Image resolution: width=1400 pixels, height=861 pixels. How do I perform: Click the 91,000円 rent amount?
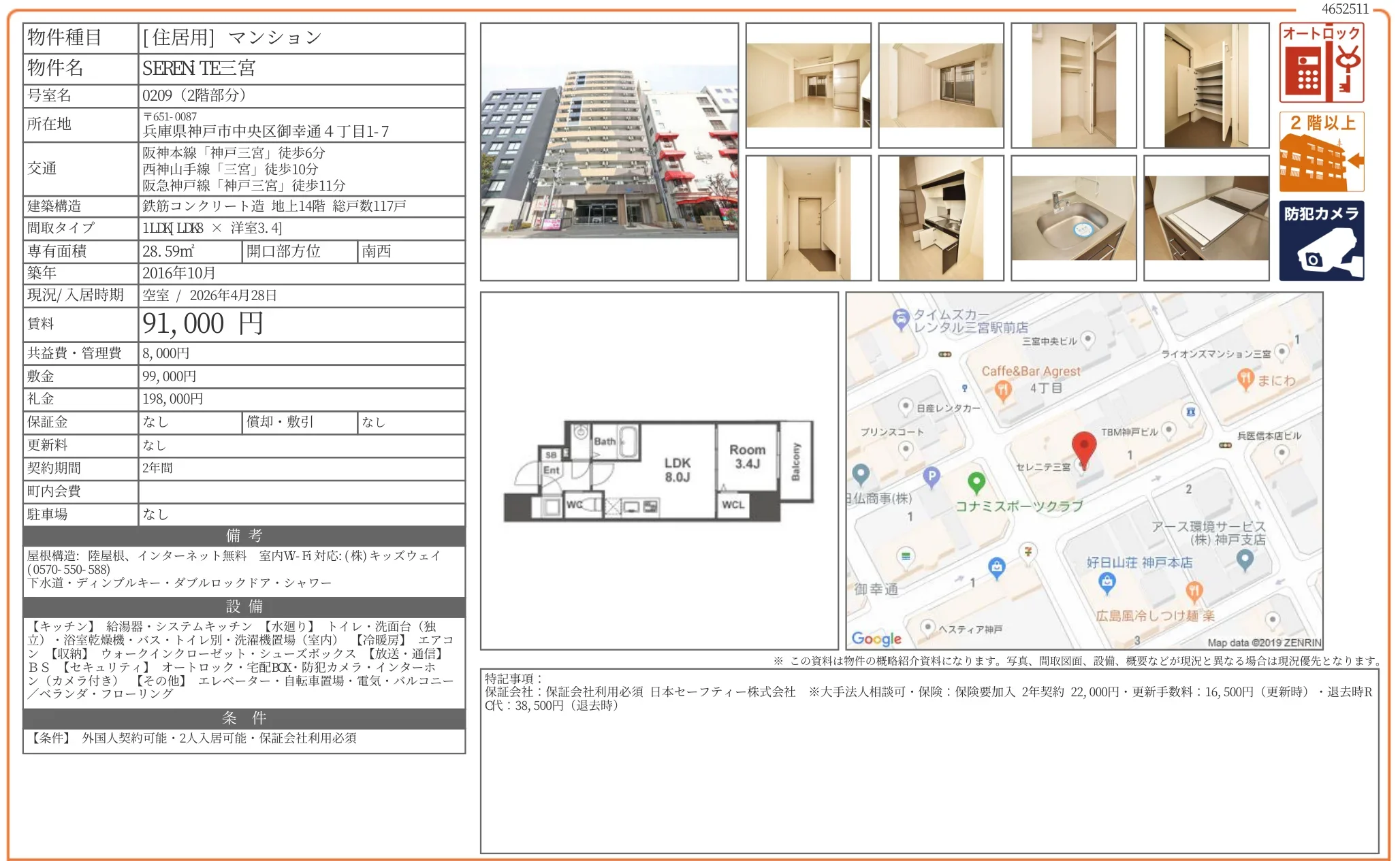click(x=203, y=324)
